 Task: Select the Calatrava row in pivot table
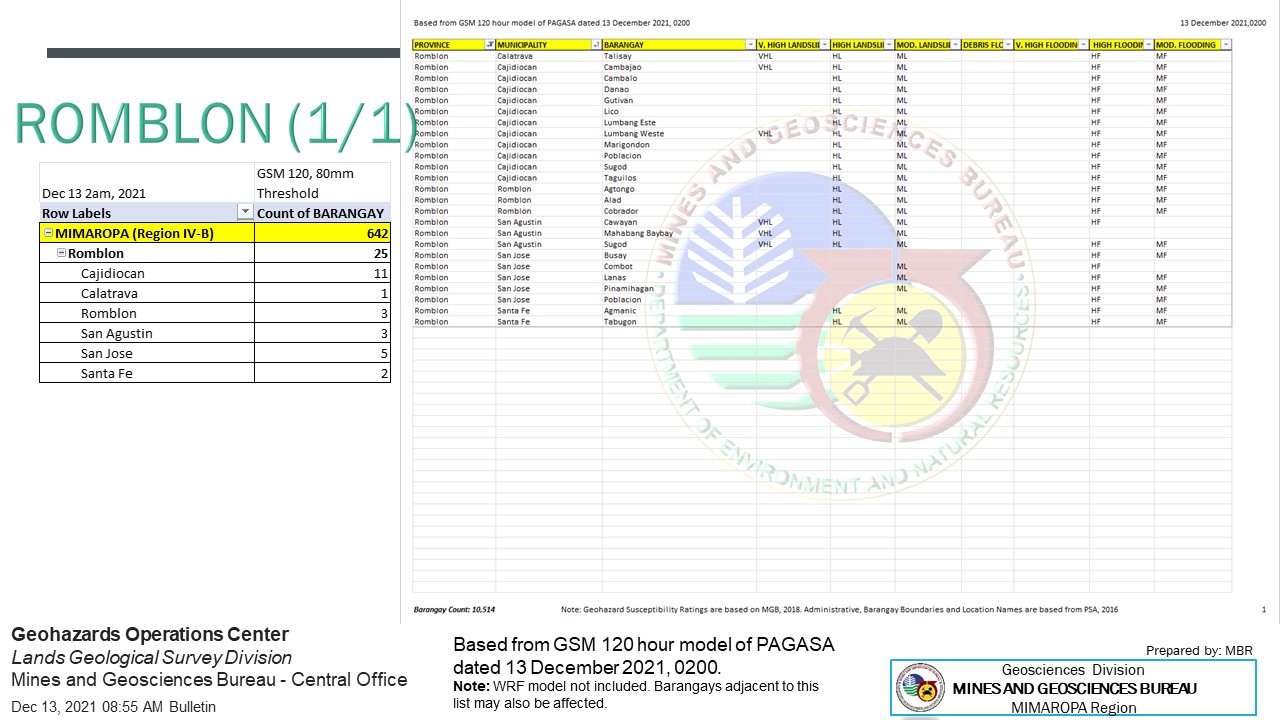pos(215,293)
